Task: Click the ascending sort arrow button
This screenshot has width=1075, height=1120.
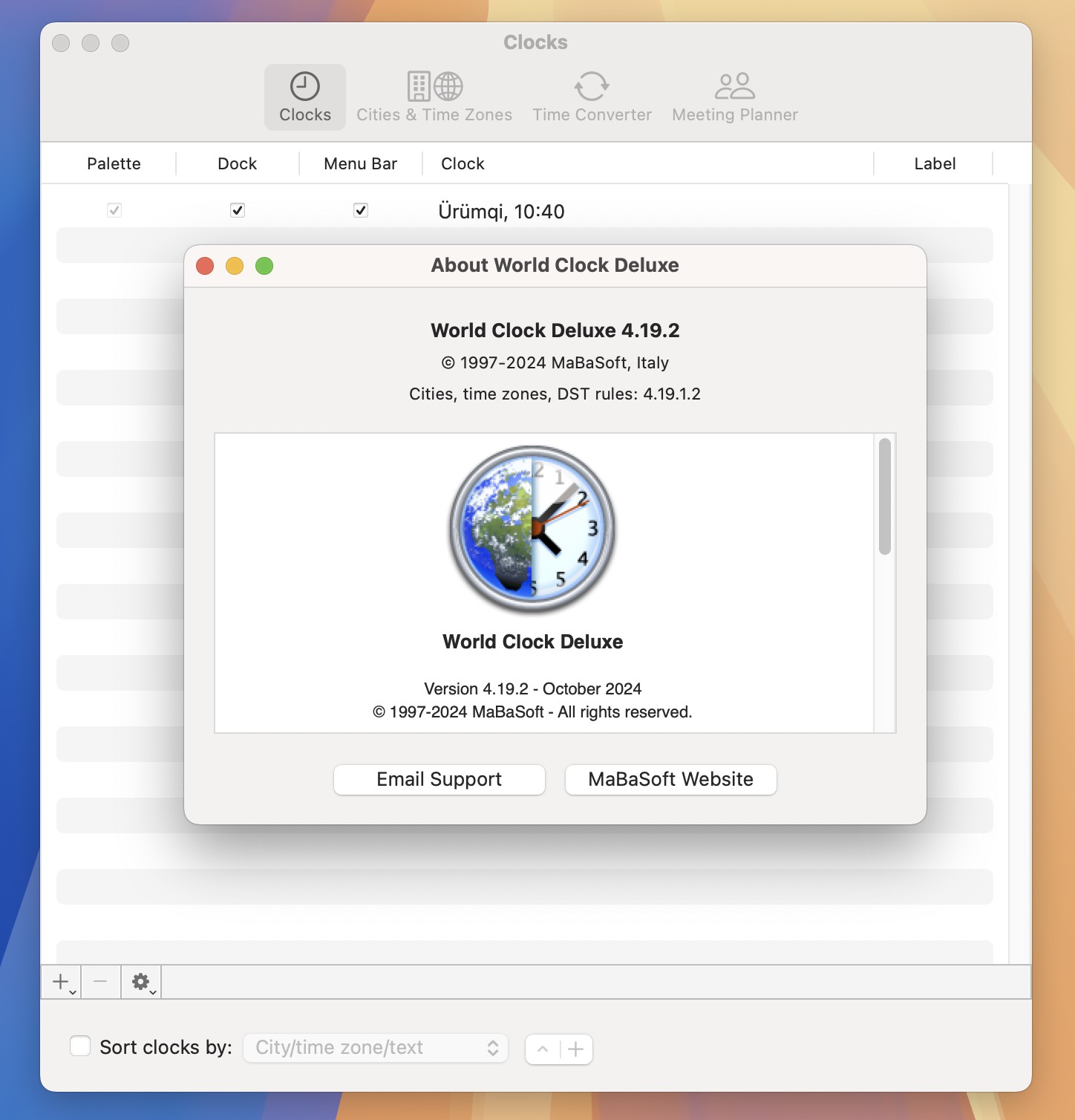Action: pyautogui.click(x=543, y=1049)
